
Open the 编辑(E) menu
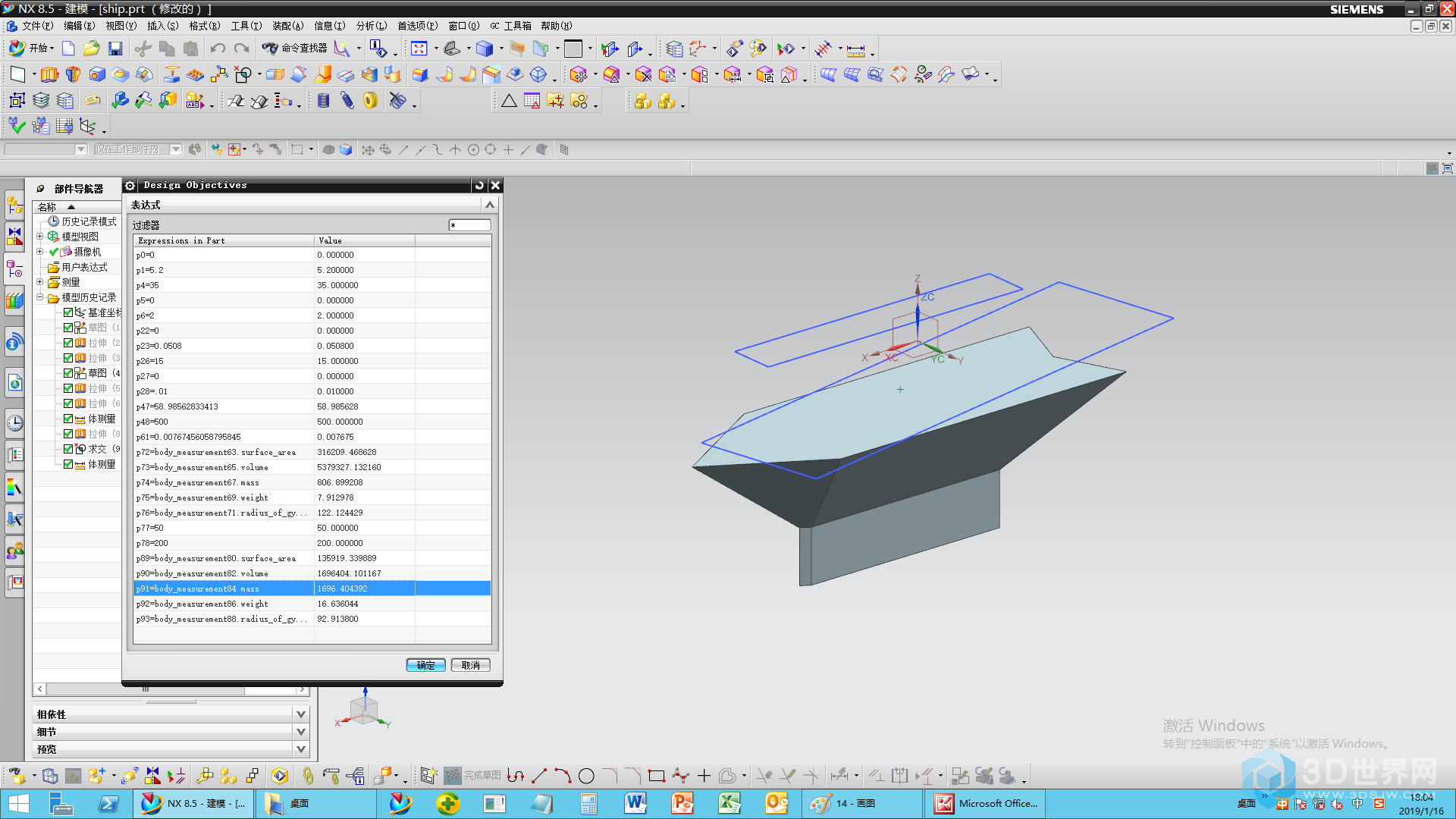[x=80, y=26]
